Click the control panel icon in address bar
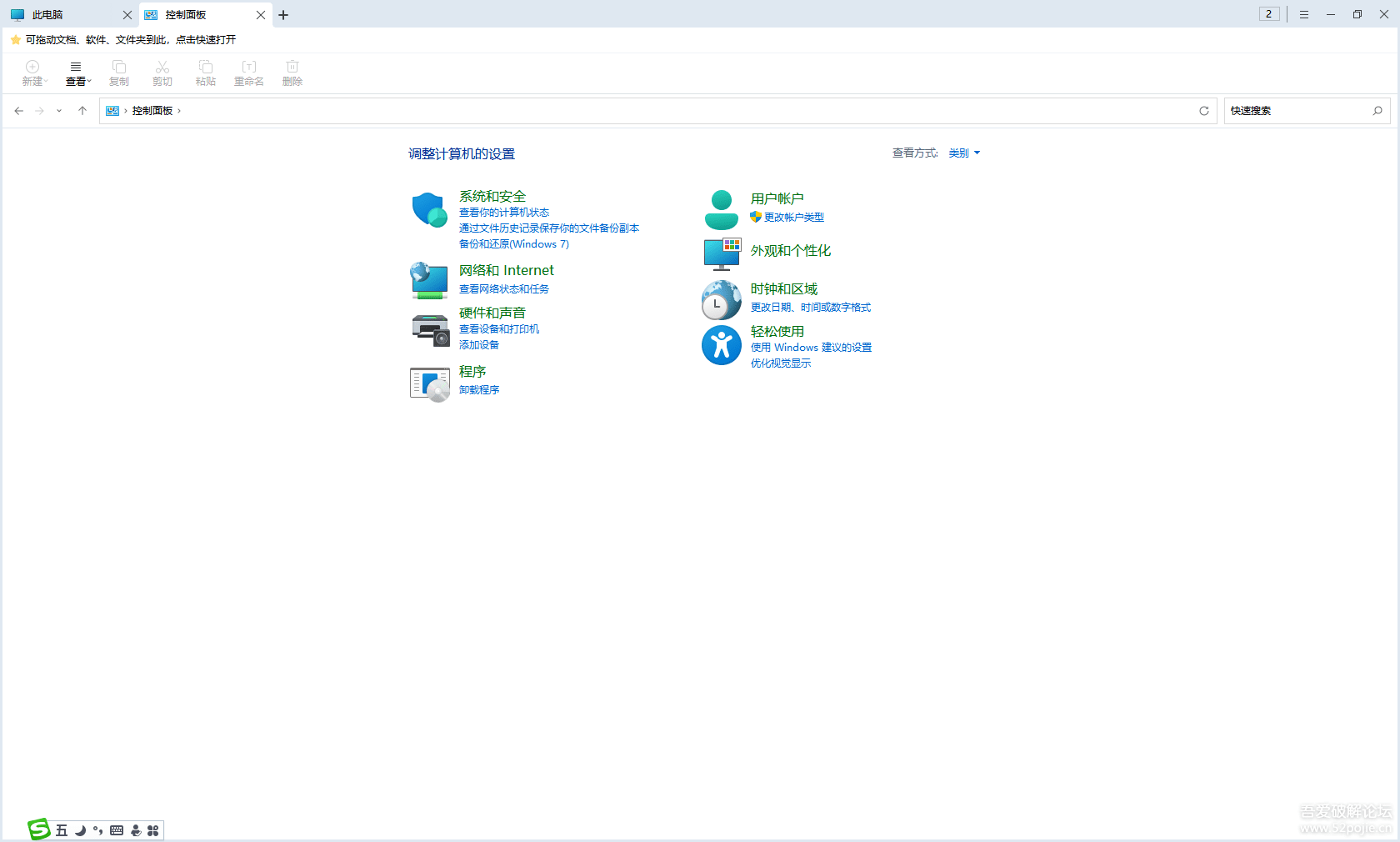1400x842 pixels. [x=112, y=111]
